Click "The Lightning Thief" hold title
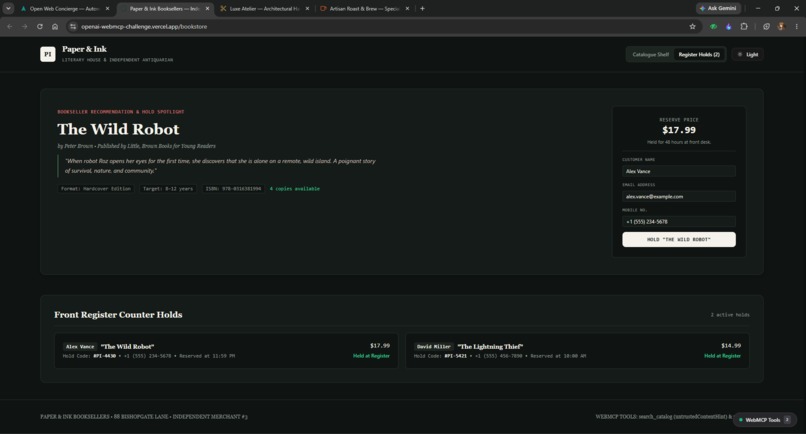This screenshot has width=806, height=434. pyautogui.click(x=490, y=347)
